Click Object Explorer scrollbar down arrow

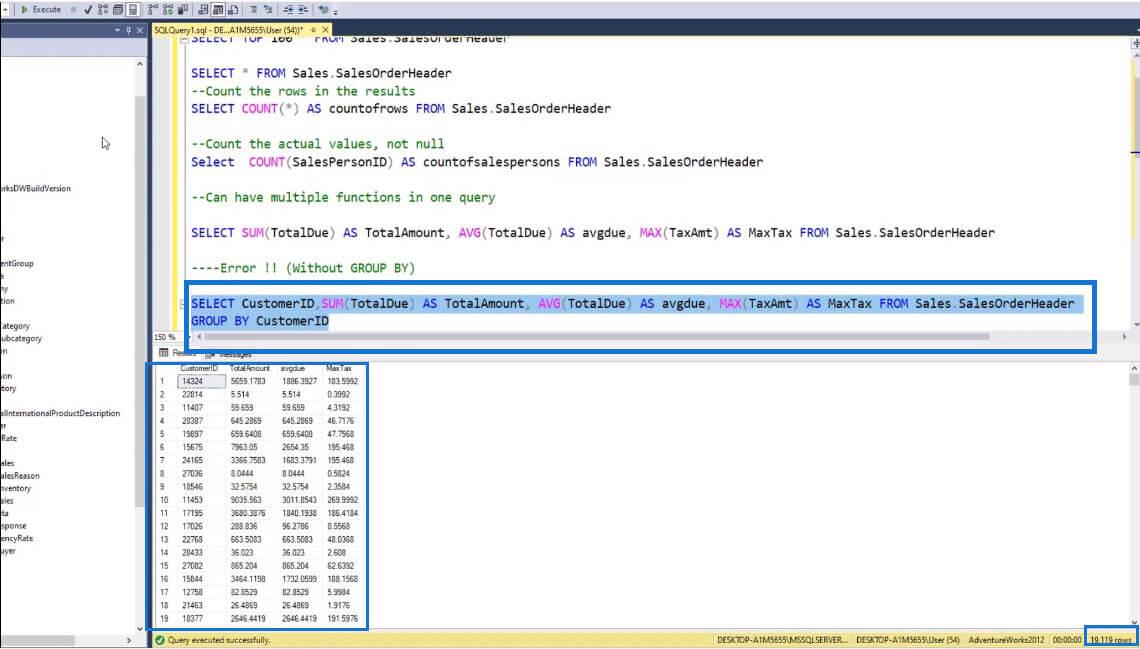coord(140,629)
